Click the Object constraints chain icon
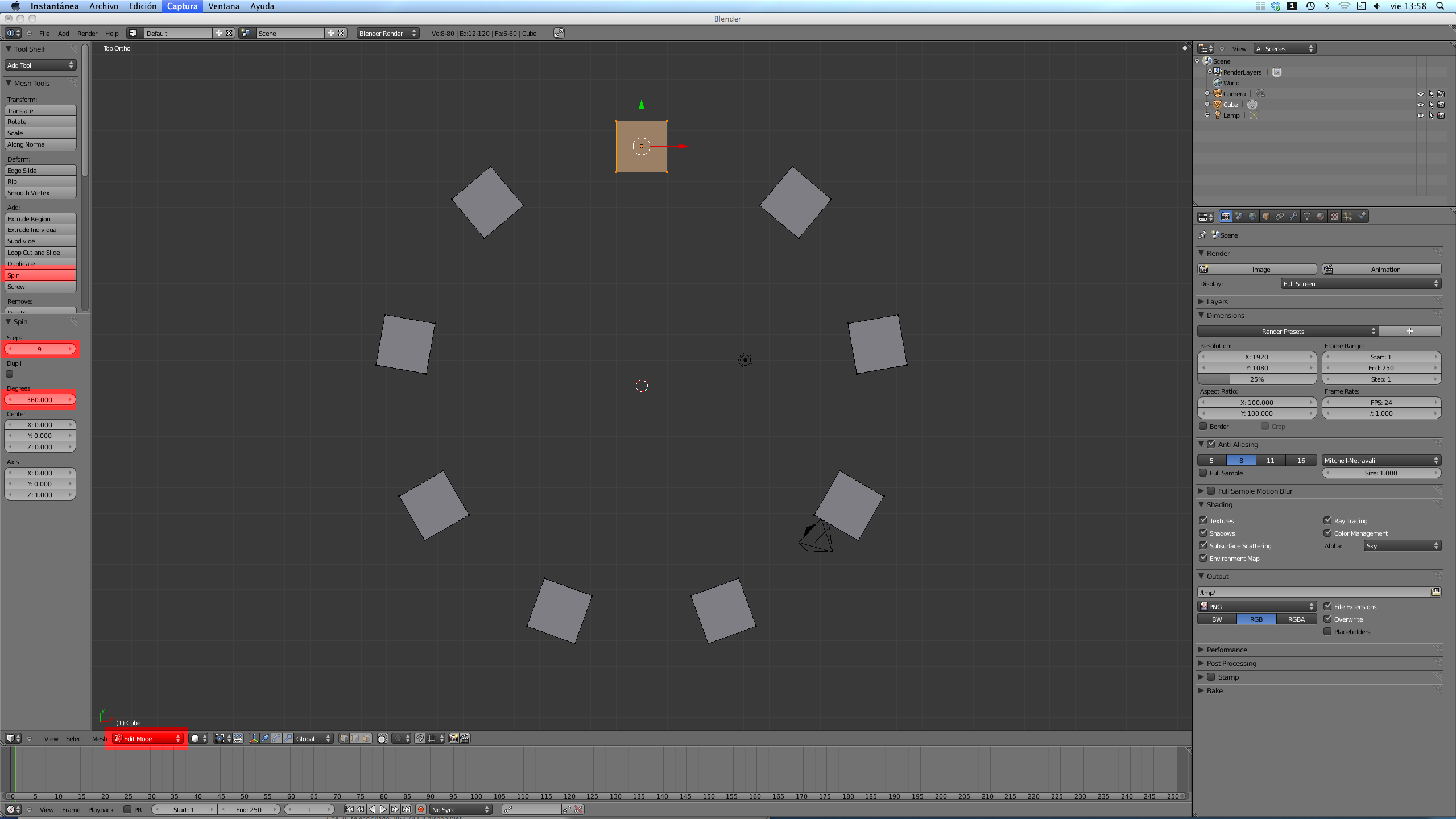The image size is (1456, 819). pyautogui.click(x=1280, y=216)
